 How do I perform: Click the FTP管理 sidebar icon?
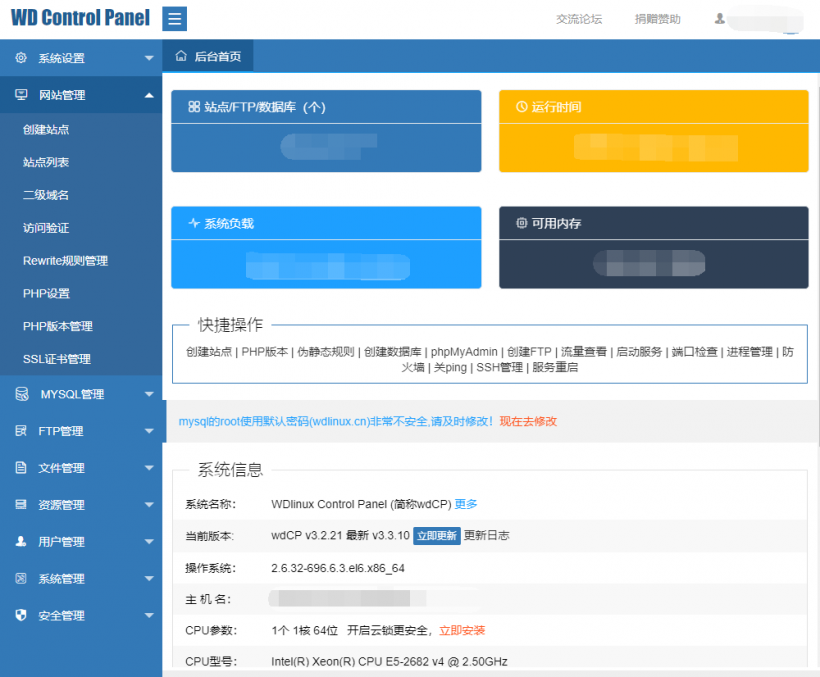click(21, 431)
